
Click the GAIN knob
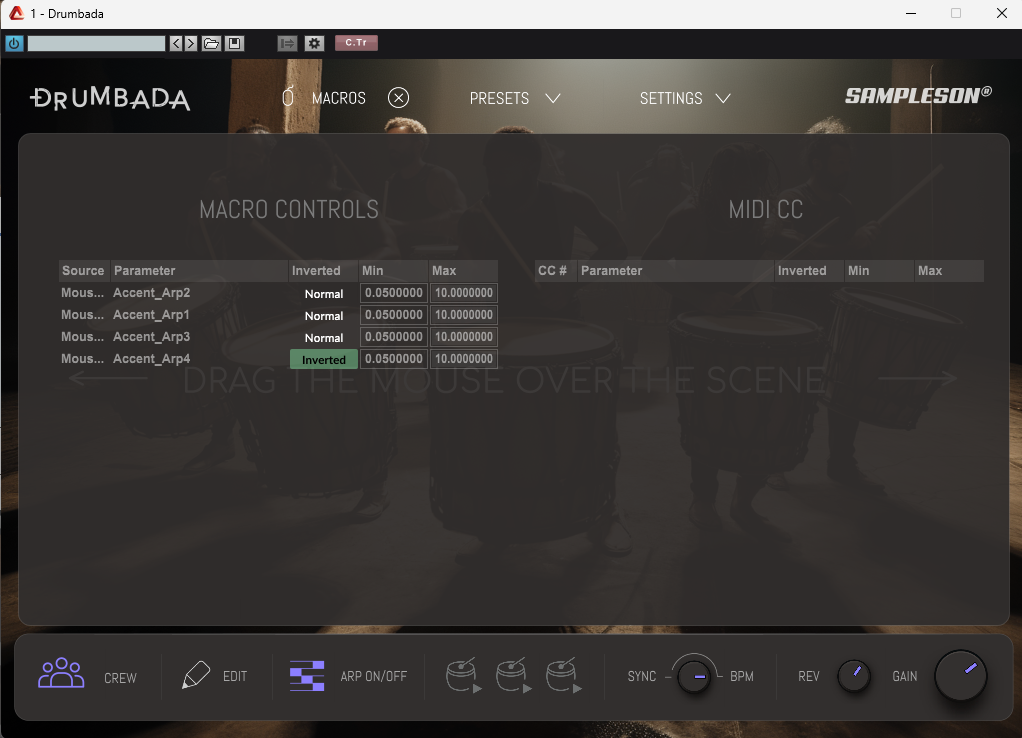[961, 675]
